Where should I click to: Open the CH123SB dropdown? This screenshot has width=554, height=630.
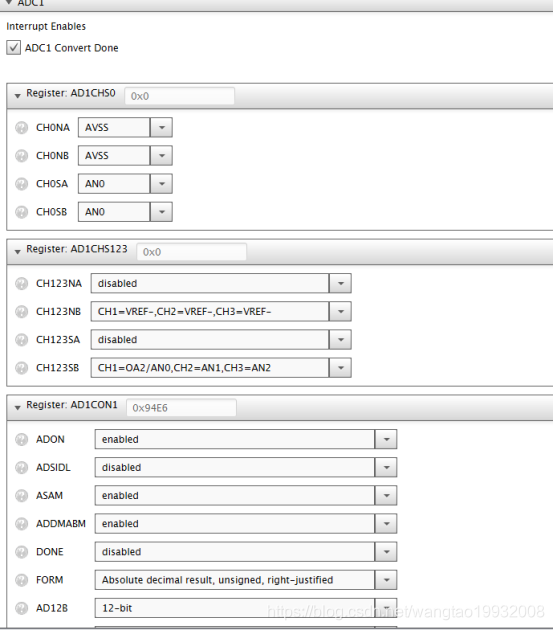221,368
